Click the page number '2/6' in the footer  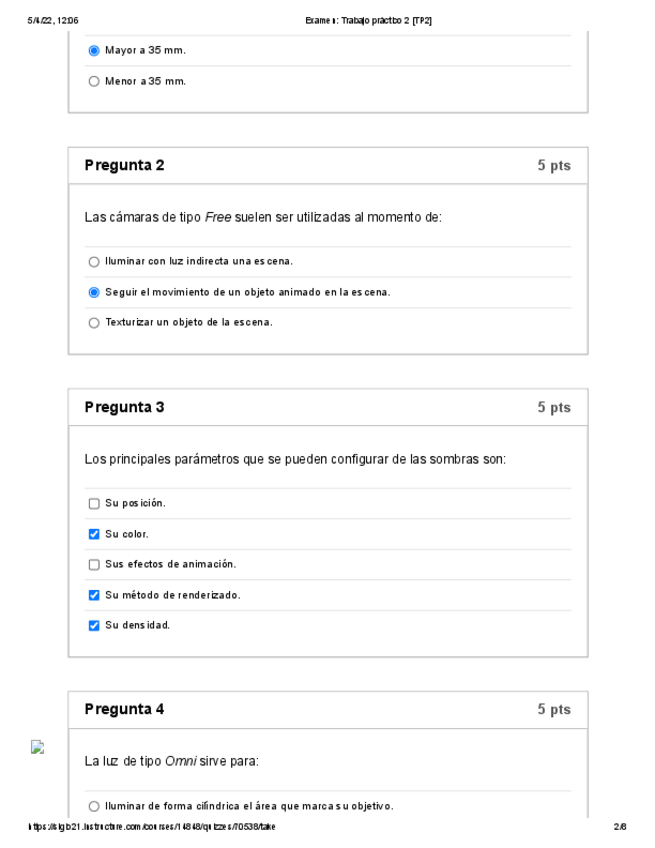[619, 827]
